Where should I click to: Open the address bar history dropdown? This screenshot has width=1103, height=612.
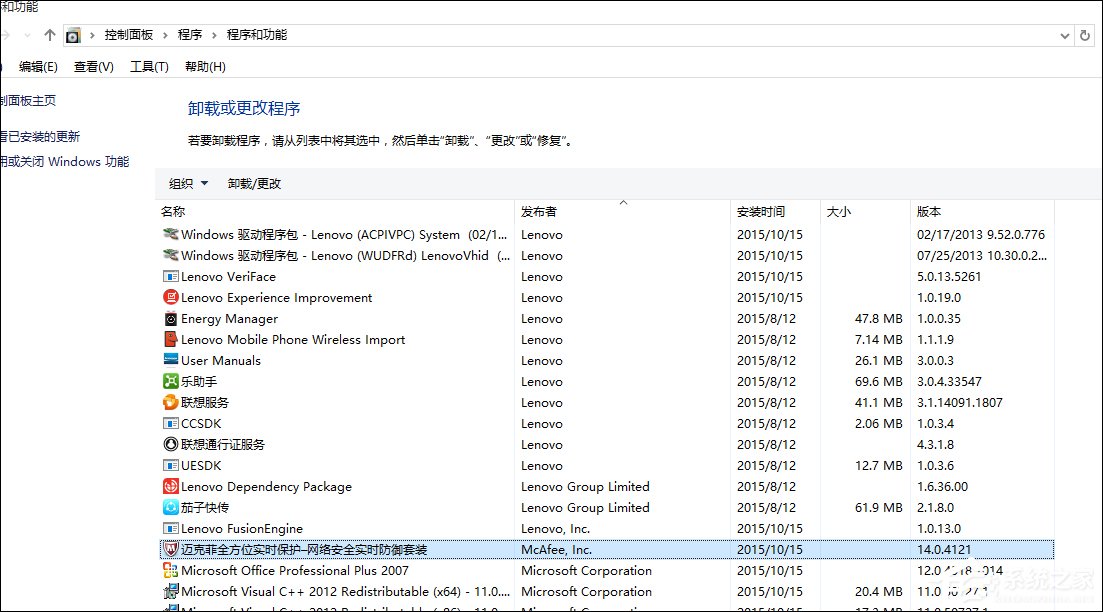point(1066,33)
